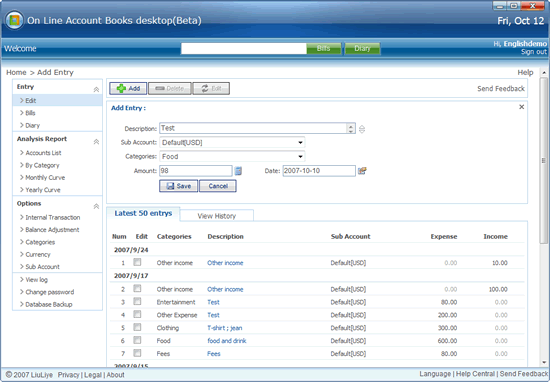Click the Add button with plus icon
Viewport: 550px width, 382px height.
[x=128, y=88]
